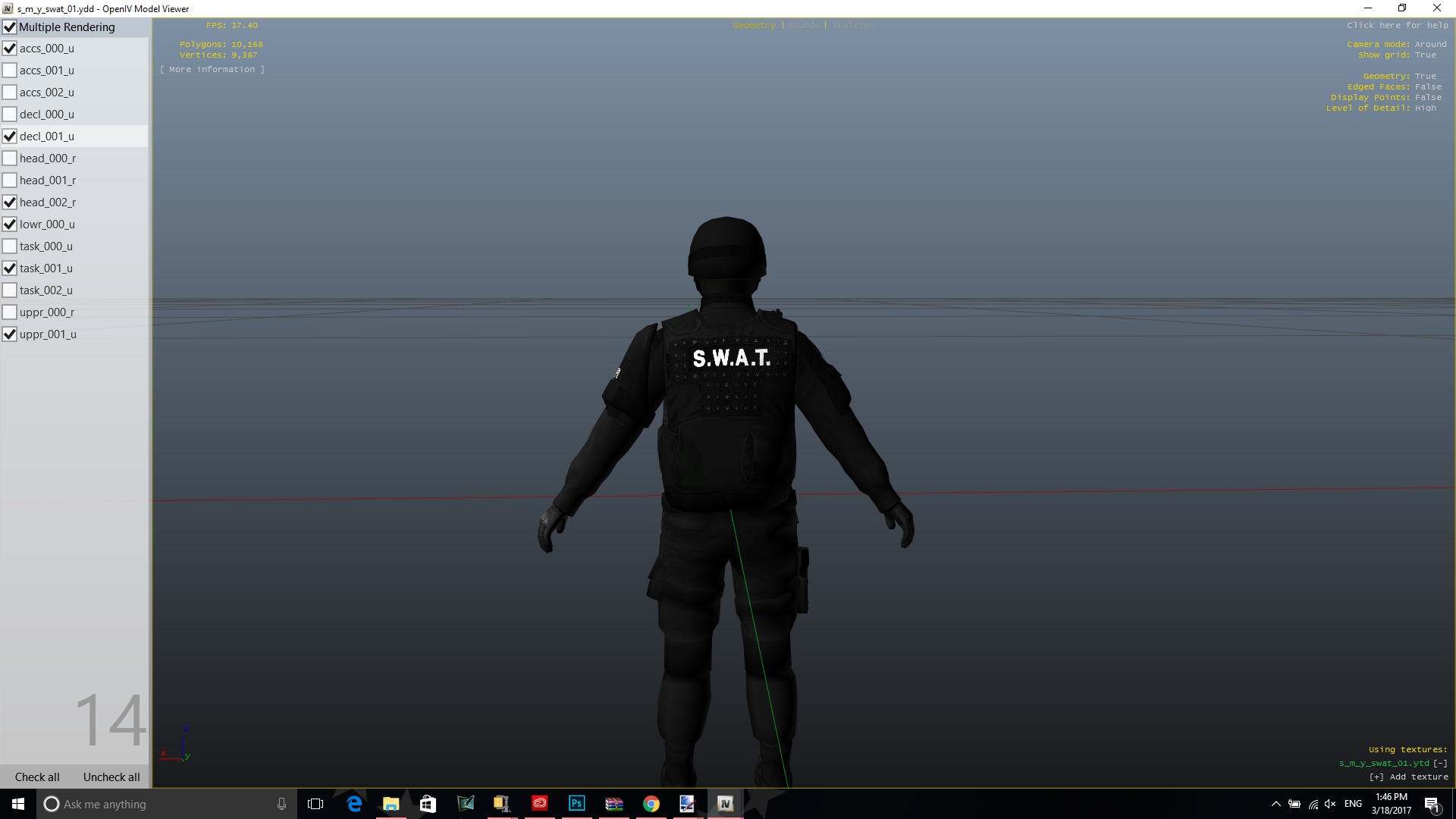Uncheck the lowr_000_u component
Image resolution: width=1456 pixels, height=819 pixels.
[10, 224]
